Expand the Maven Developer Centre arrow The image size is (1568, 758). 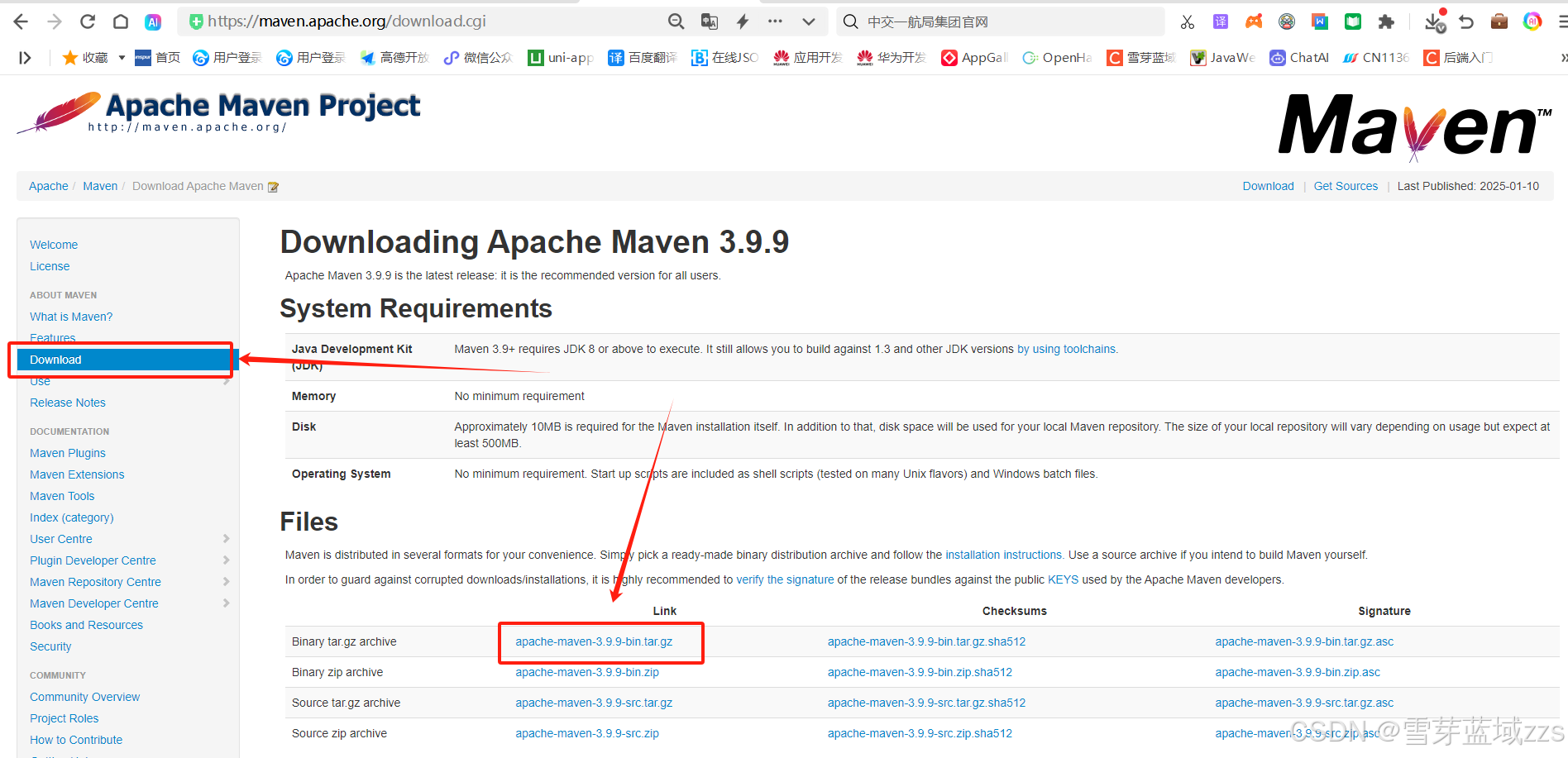[227, 603]
